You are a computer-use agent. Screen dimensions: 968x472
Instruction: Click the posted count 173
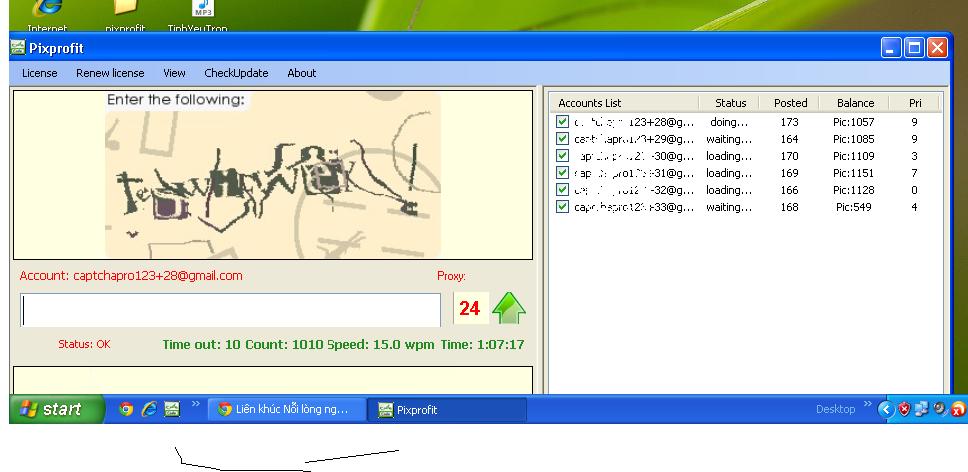pos(789,122)
